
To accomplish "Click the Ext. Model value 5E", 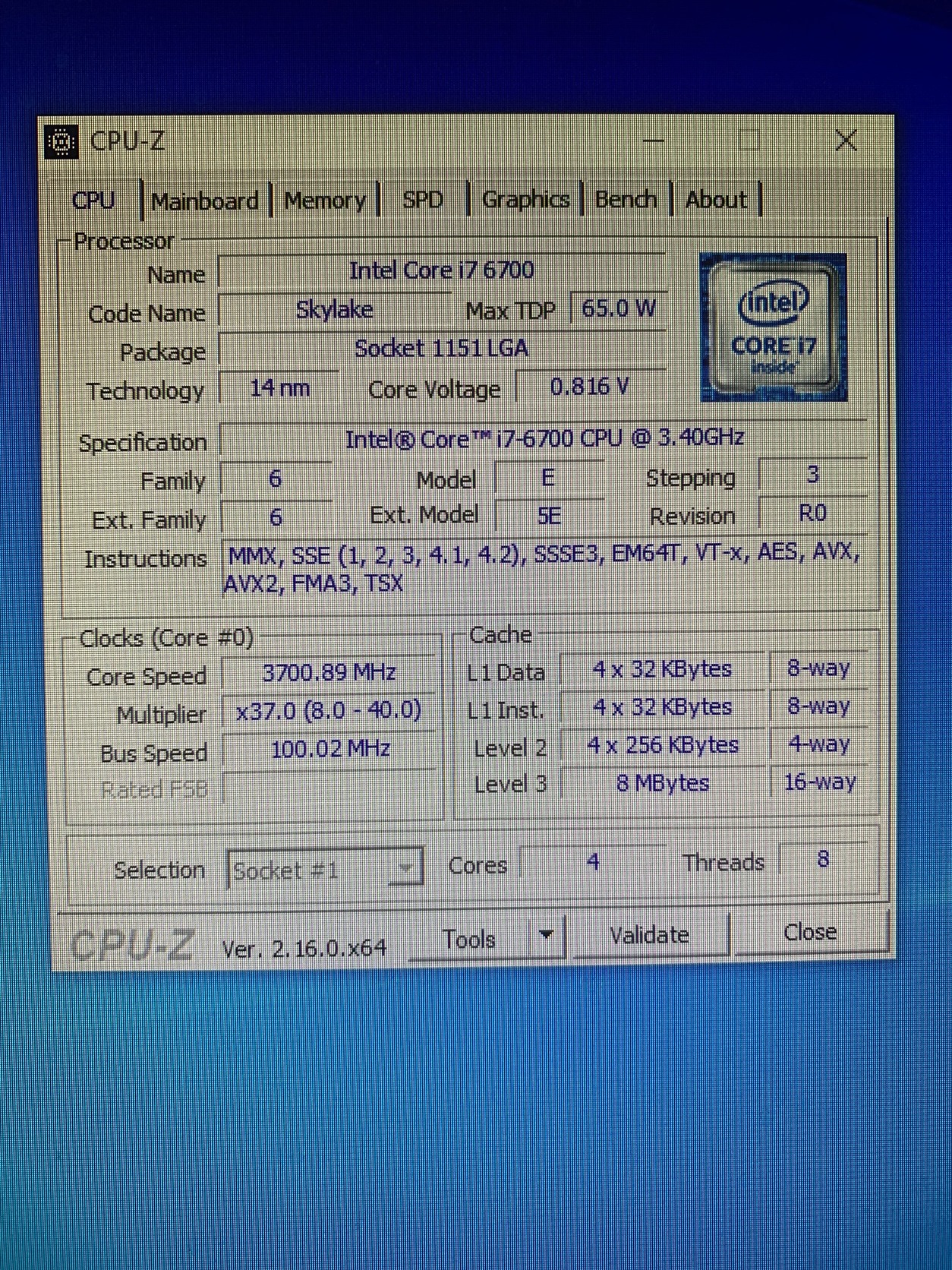I will coord(549,517).
